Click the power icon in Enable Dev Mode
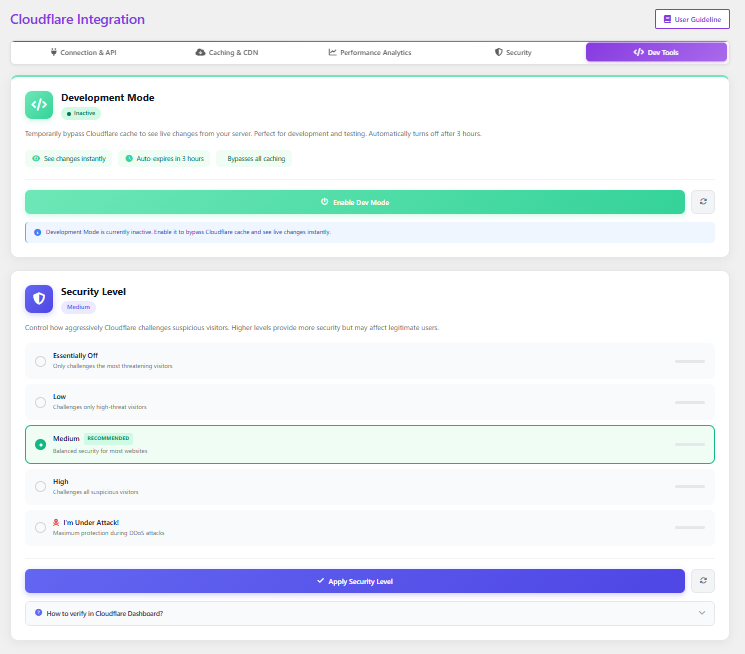The width and height of the screenshot is (745, 654). pyautogui.click(x=325, y=202)
